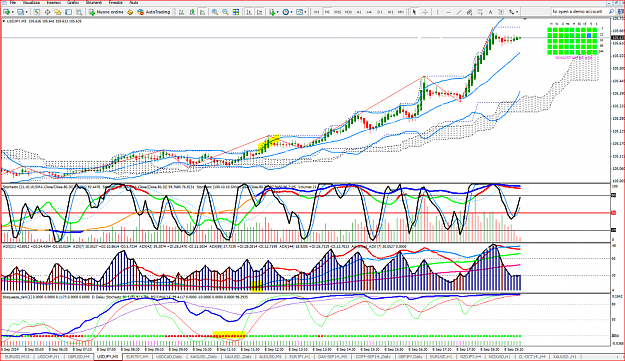Image resolution: width=625 pixels, height=361 pixels.
Task: Zoom out of the chart
Action: (x=225, y=12)
